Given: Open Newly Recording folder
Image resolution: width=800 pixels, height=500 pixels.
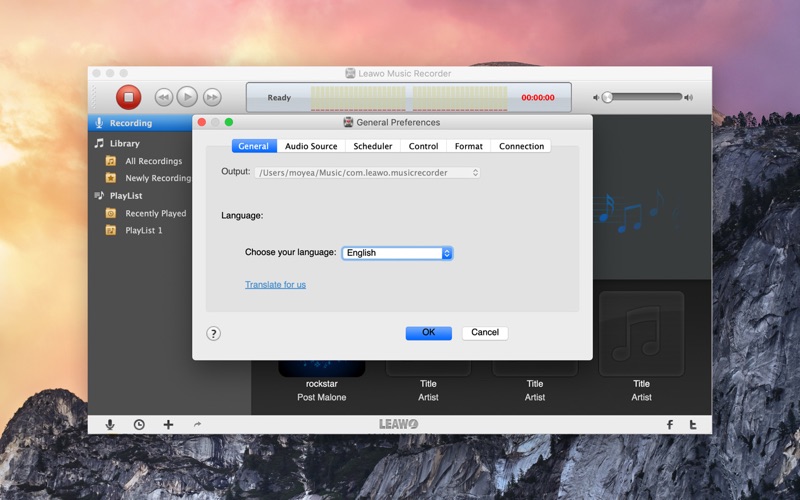Looking at the screenshot, I should (158, 178).
